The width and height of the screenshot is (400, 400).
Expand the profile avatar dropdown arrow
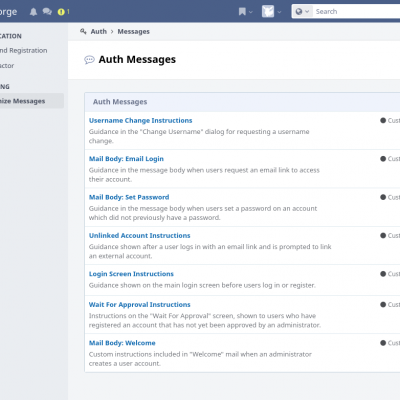pos(279,12)
